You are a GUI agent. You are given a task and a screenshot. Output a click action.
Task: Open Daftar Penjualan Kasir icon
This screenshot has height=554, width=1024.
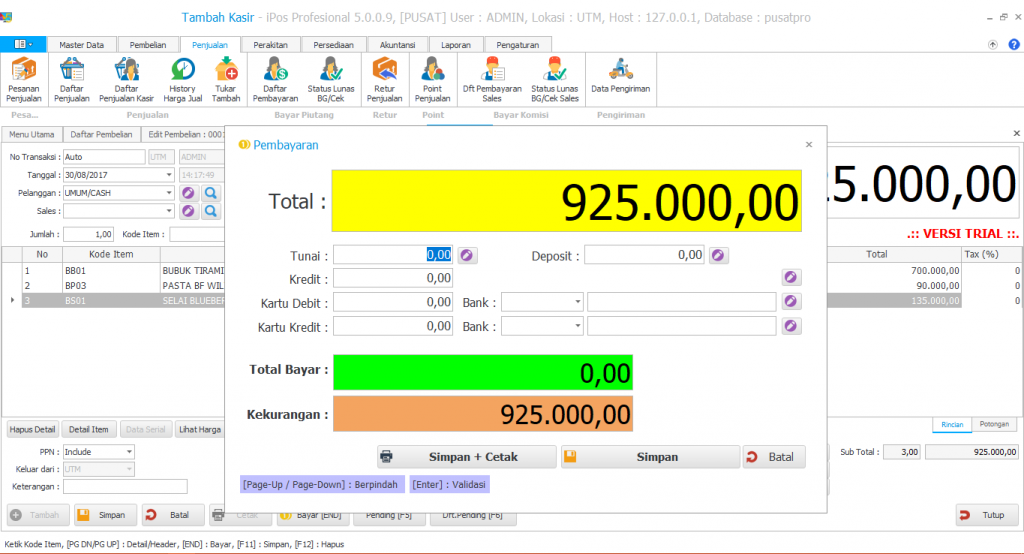126,80
